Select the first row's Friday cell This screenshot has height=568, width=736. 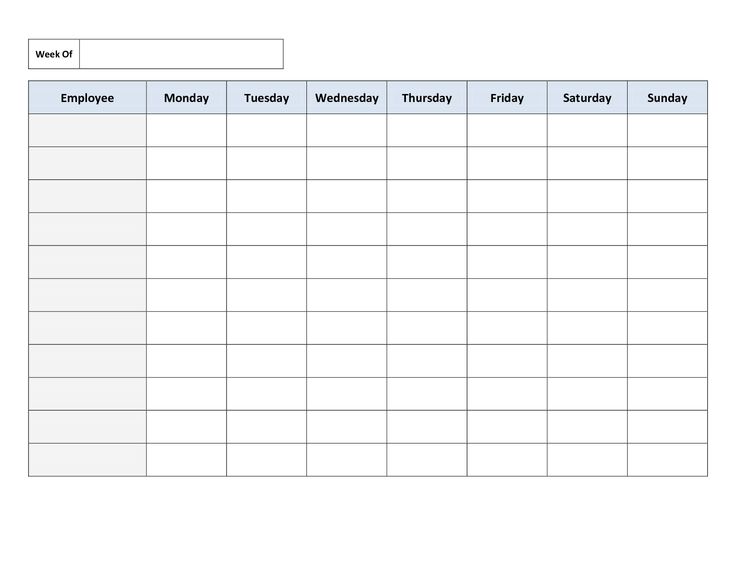point(507,130)
